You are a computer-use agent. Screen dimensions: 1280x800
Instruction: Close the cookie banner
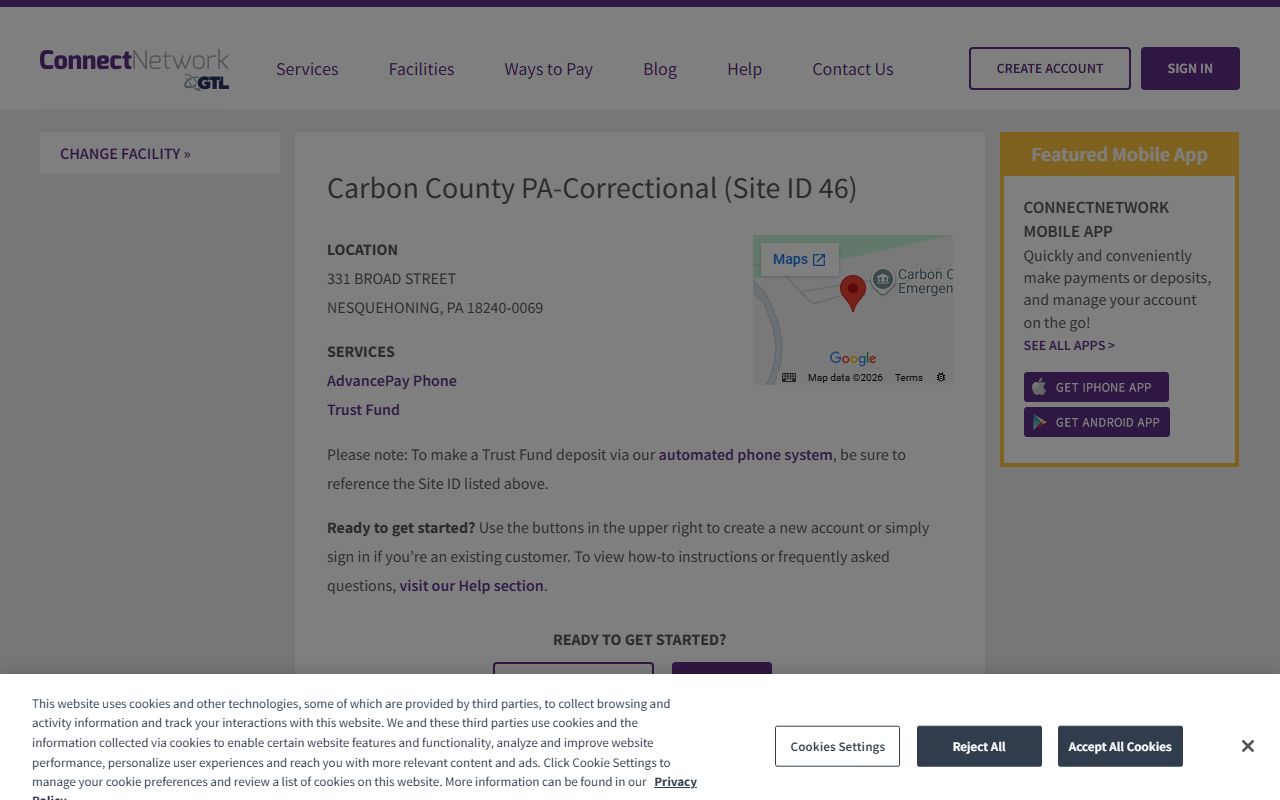tap(1247, 746)
